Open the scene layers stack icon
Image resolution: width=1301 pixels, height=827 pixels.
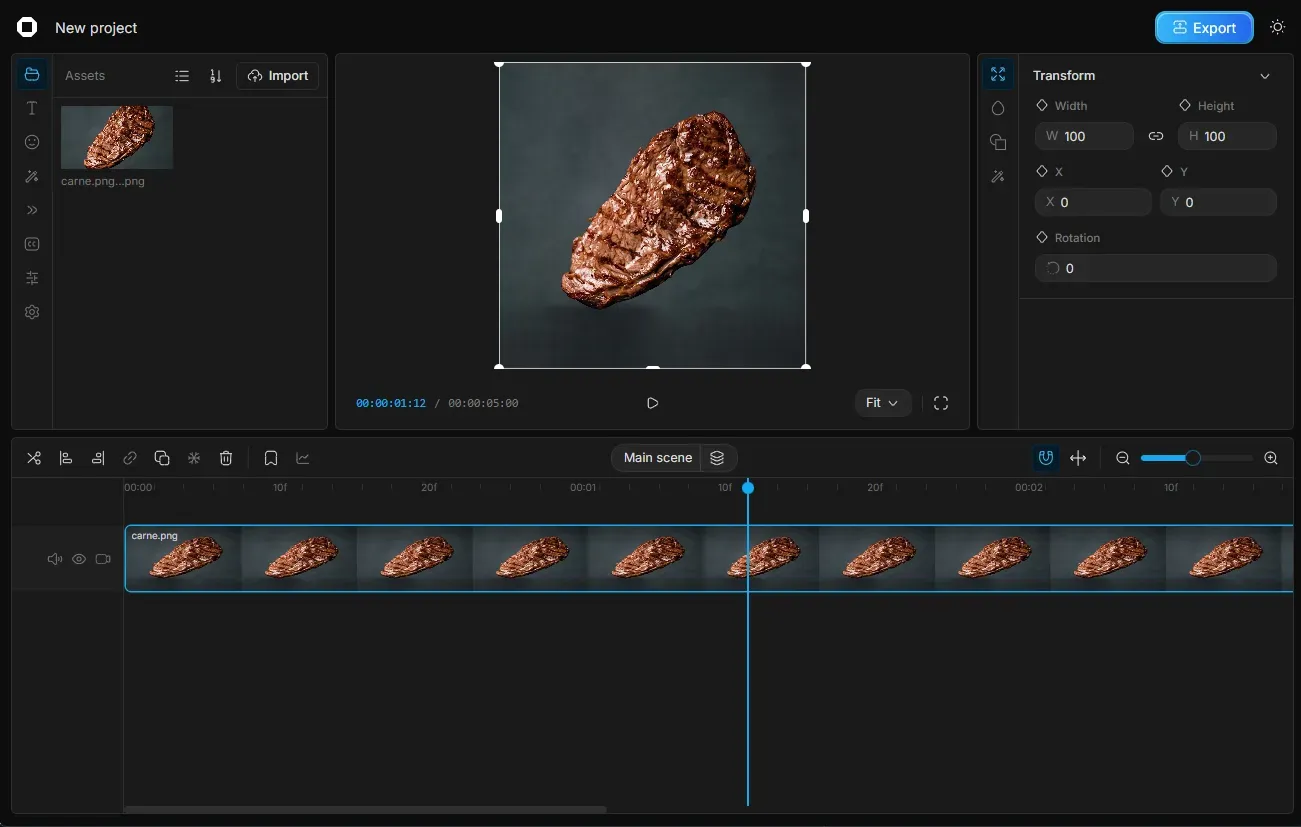tap(717, 458)
